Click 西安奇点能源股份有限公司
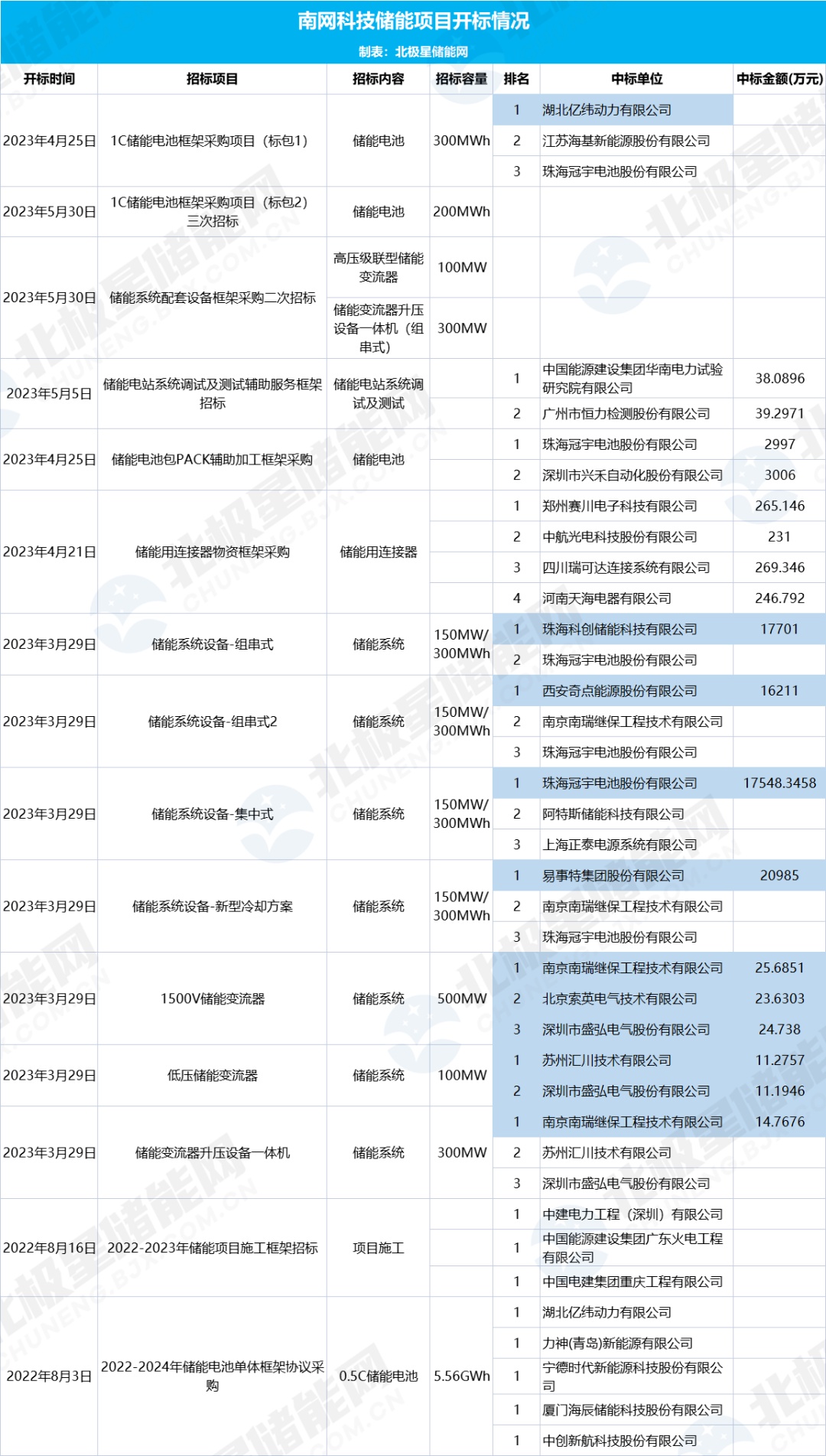The height and width of the screenshot is (1456, 826). click(619, 691)
